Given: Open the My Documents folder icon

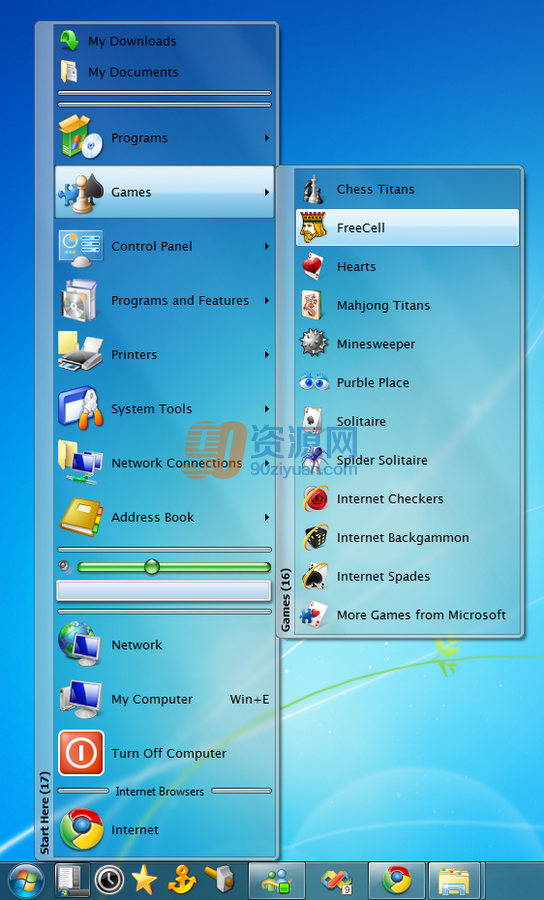Looking at the screenshot, I should pos(69,72).
